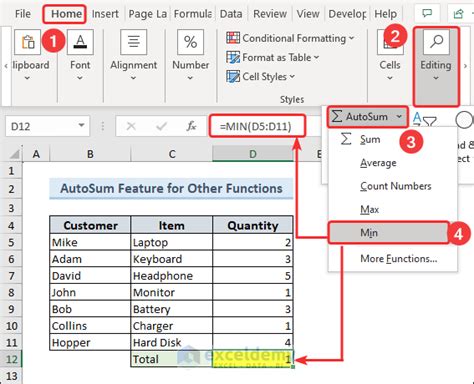474x384 pixels.
Task: Click the AutoSum sigma icon
Action: click(x=337, y=117)
